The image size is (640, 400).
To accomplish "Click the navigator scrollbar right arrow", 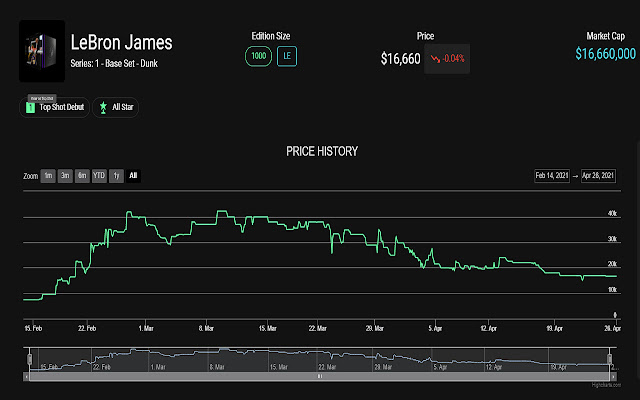I will coord(613,376).
